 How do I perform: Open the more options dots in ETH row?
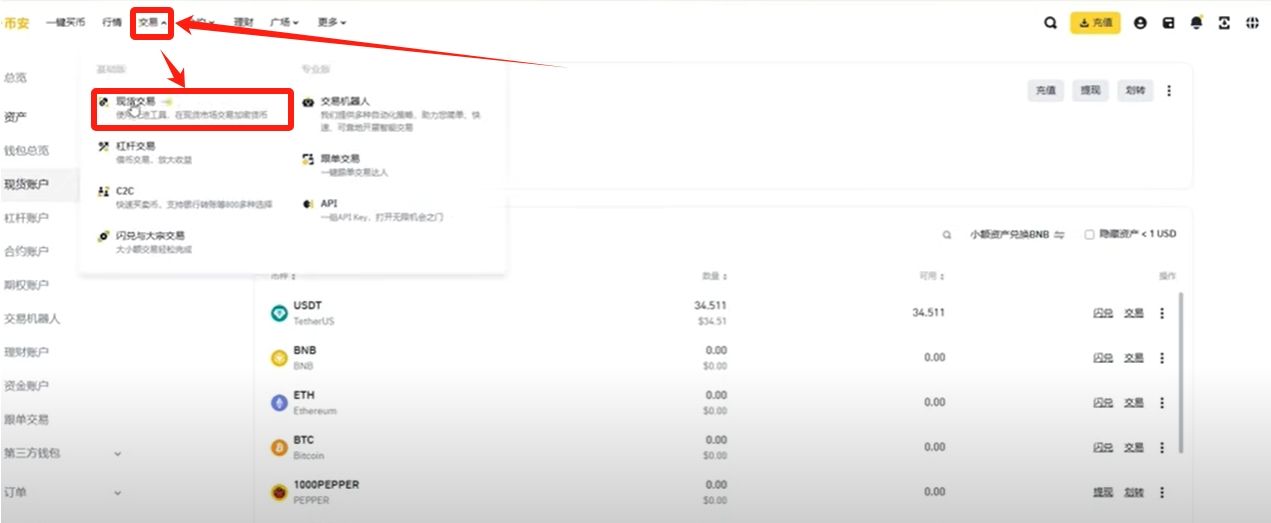point(1162,402)
